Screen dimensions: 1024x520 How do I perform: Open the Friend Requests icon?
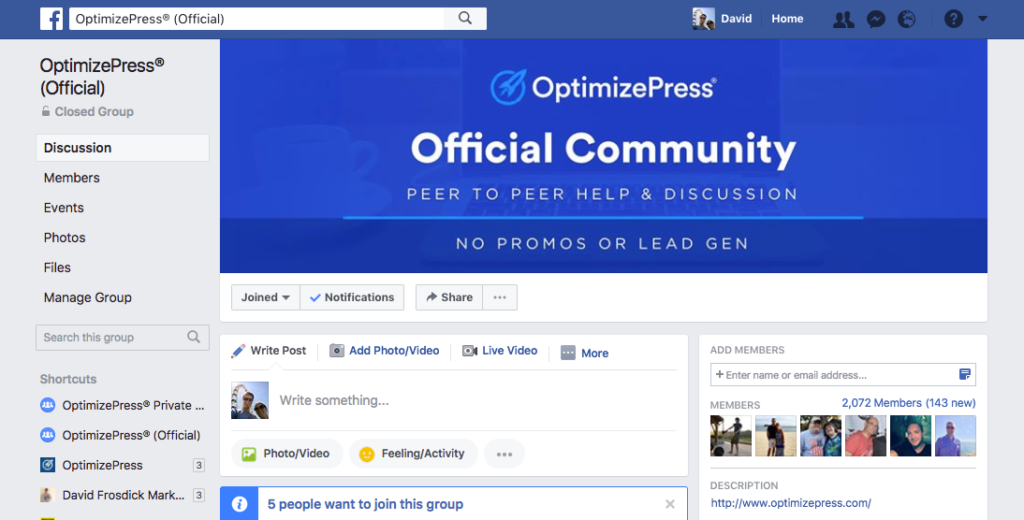[x=843, y=19]
